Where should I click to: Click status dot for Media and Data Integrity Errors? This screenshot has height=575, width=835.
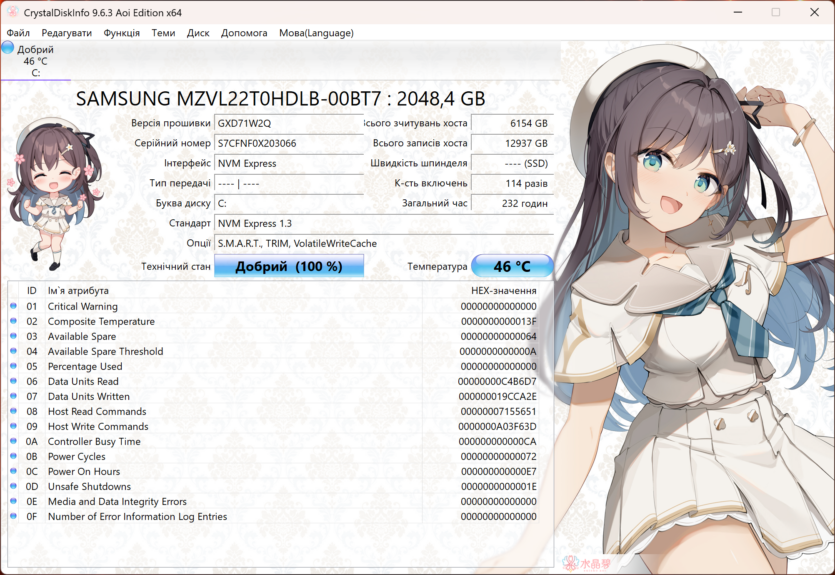click(13, 501)
